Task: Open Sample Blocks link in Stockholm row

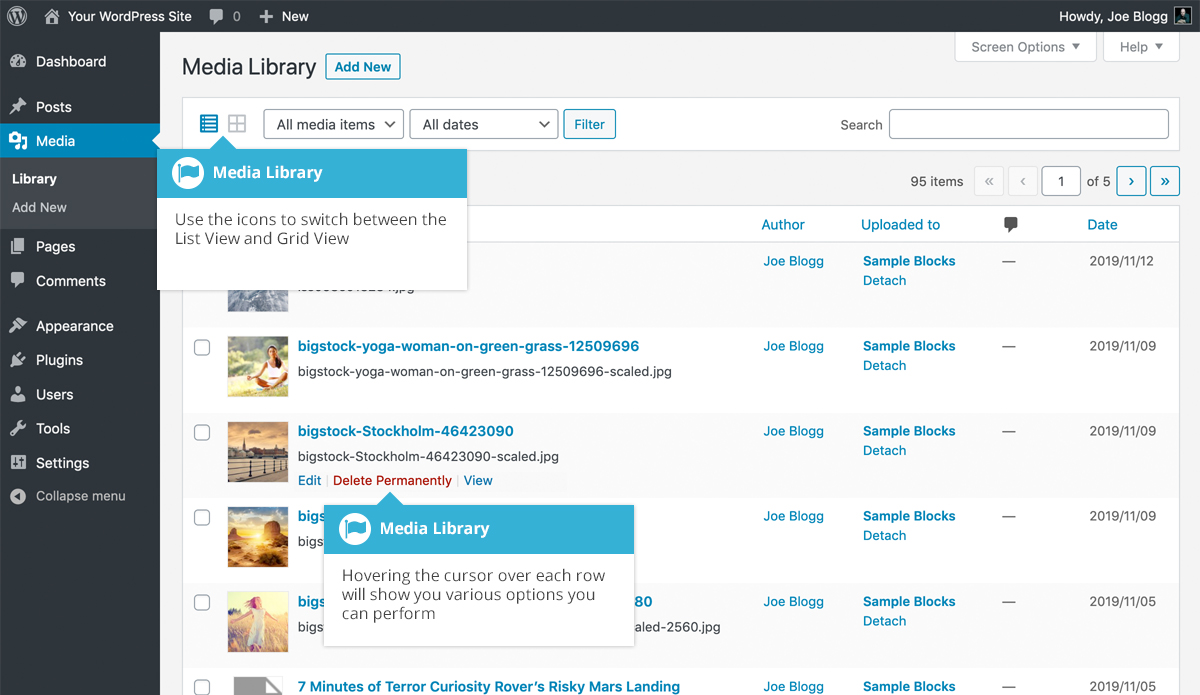Action: pos(909,432)
